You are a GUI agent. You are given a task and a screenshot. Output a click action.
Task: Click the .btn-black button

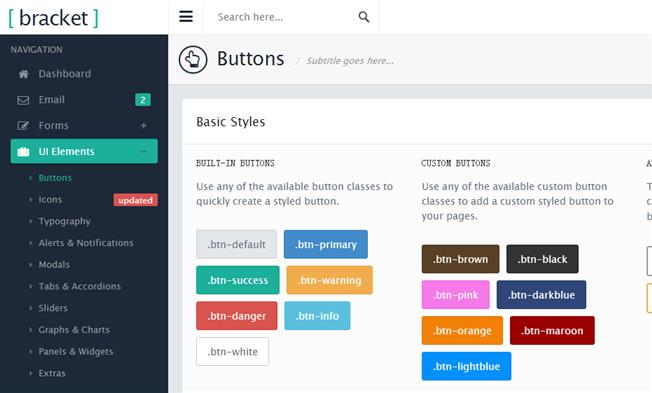(542, 259)
